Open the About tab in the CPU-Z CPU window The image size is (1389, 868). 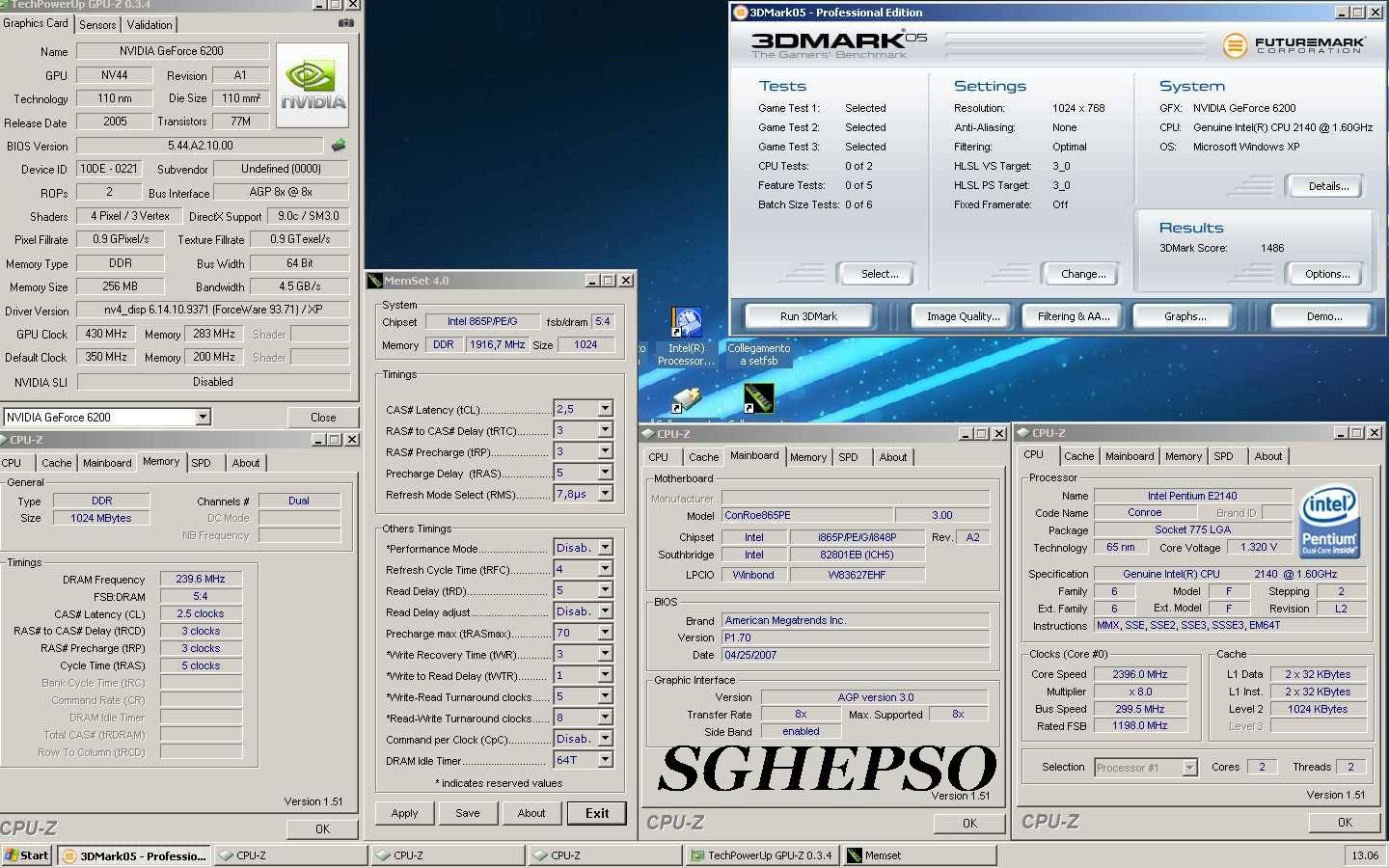tap(1268, 456)
